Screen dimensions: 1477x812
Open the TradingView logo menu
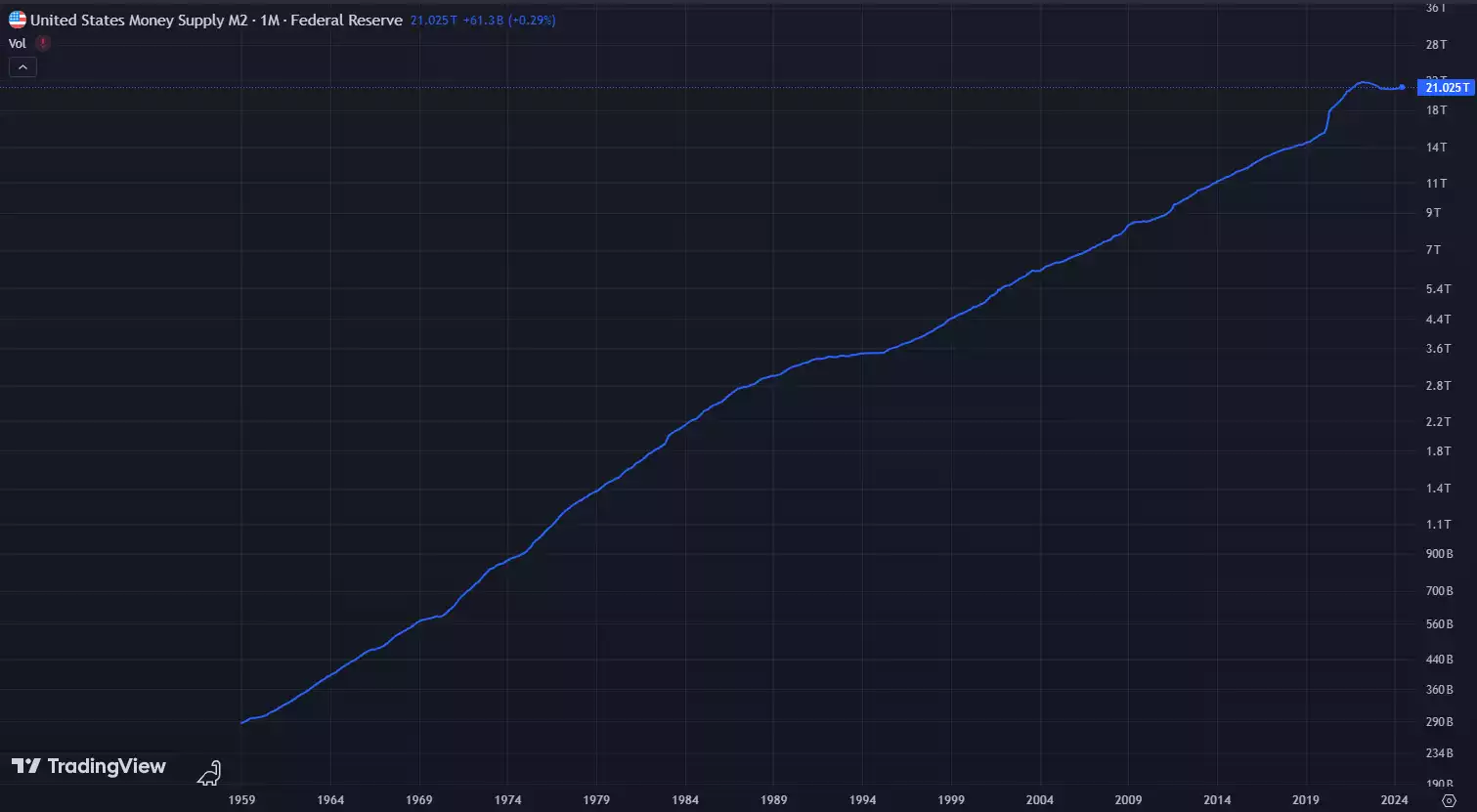tap(26, 766)
